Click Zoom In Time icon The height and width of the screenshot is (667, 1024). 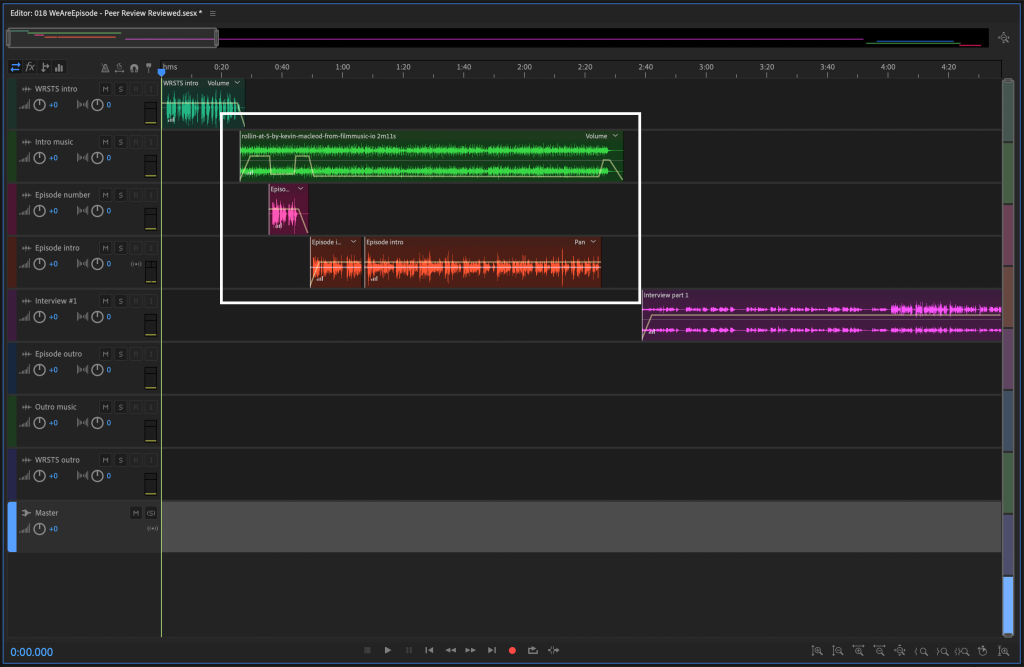pos(859,651)
